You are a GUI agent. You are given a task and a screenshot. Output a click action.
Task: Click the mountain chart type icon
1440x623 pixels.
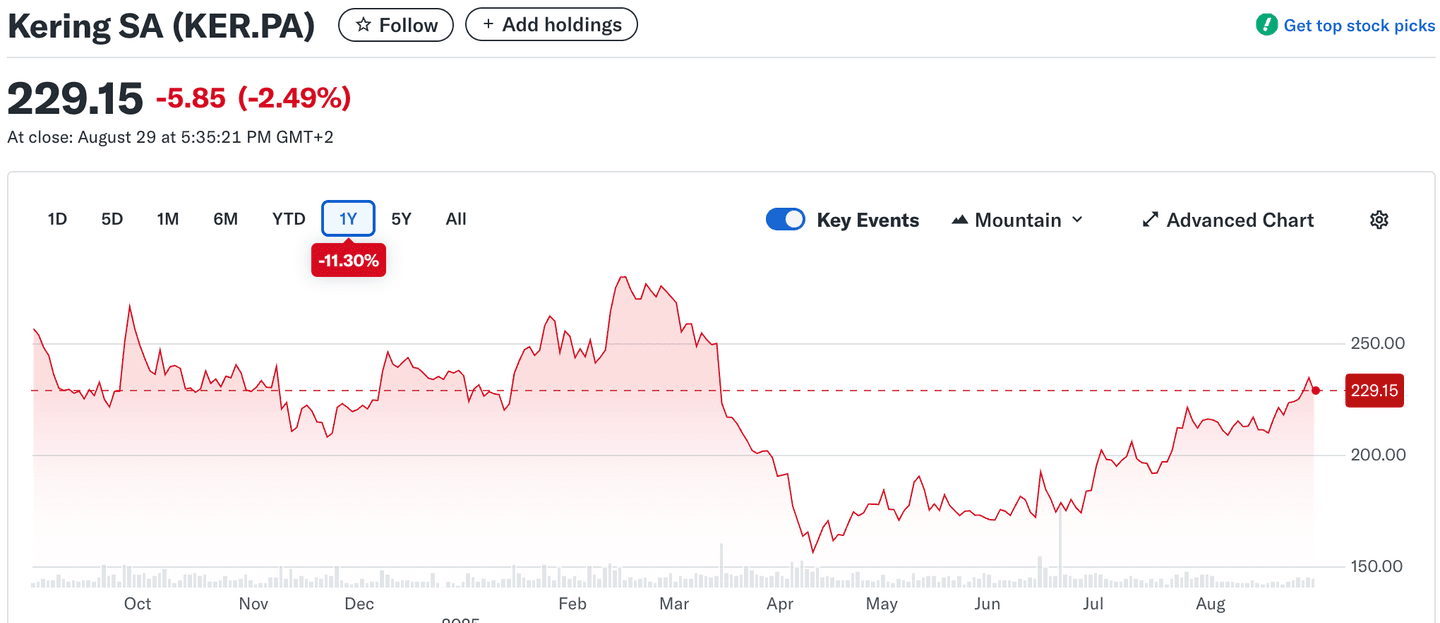960,220
